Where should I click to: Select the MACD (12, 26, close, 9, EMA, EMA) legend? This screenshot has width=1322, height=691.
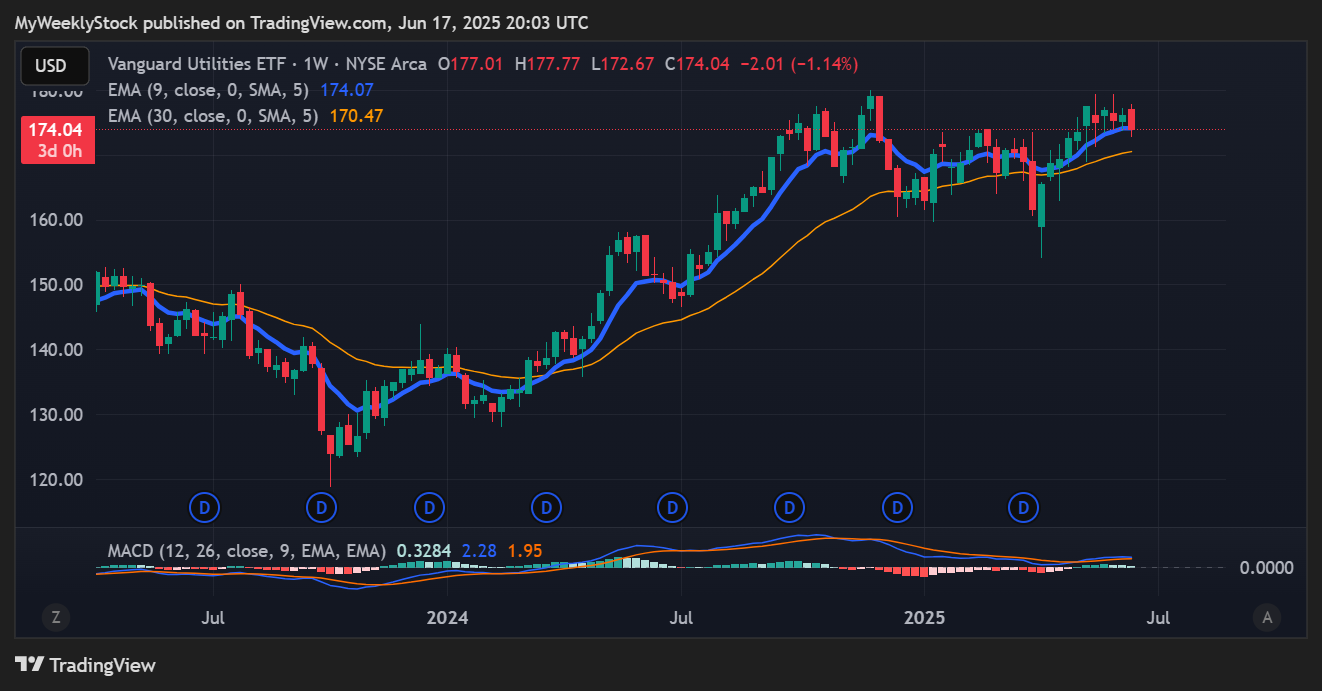point(246,551)
